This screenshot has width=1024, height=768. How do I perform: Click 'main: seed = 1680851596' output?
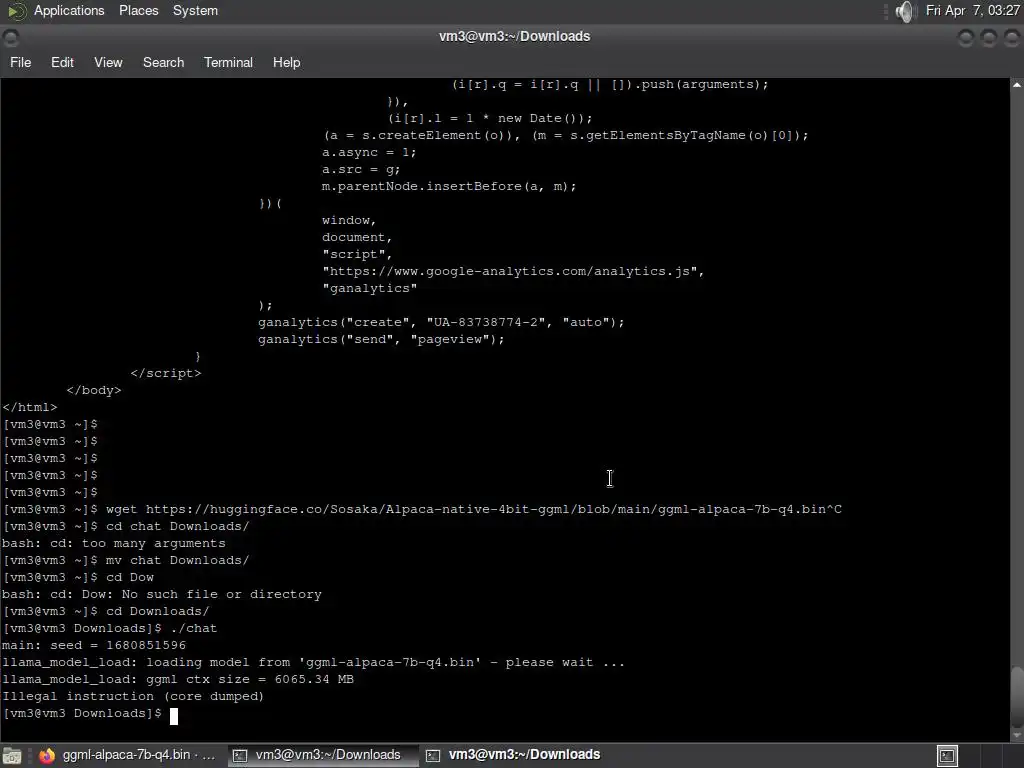pos(94,645)
